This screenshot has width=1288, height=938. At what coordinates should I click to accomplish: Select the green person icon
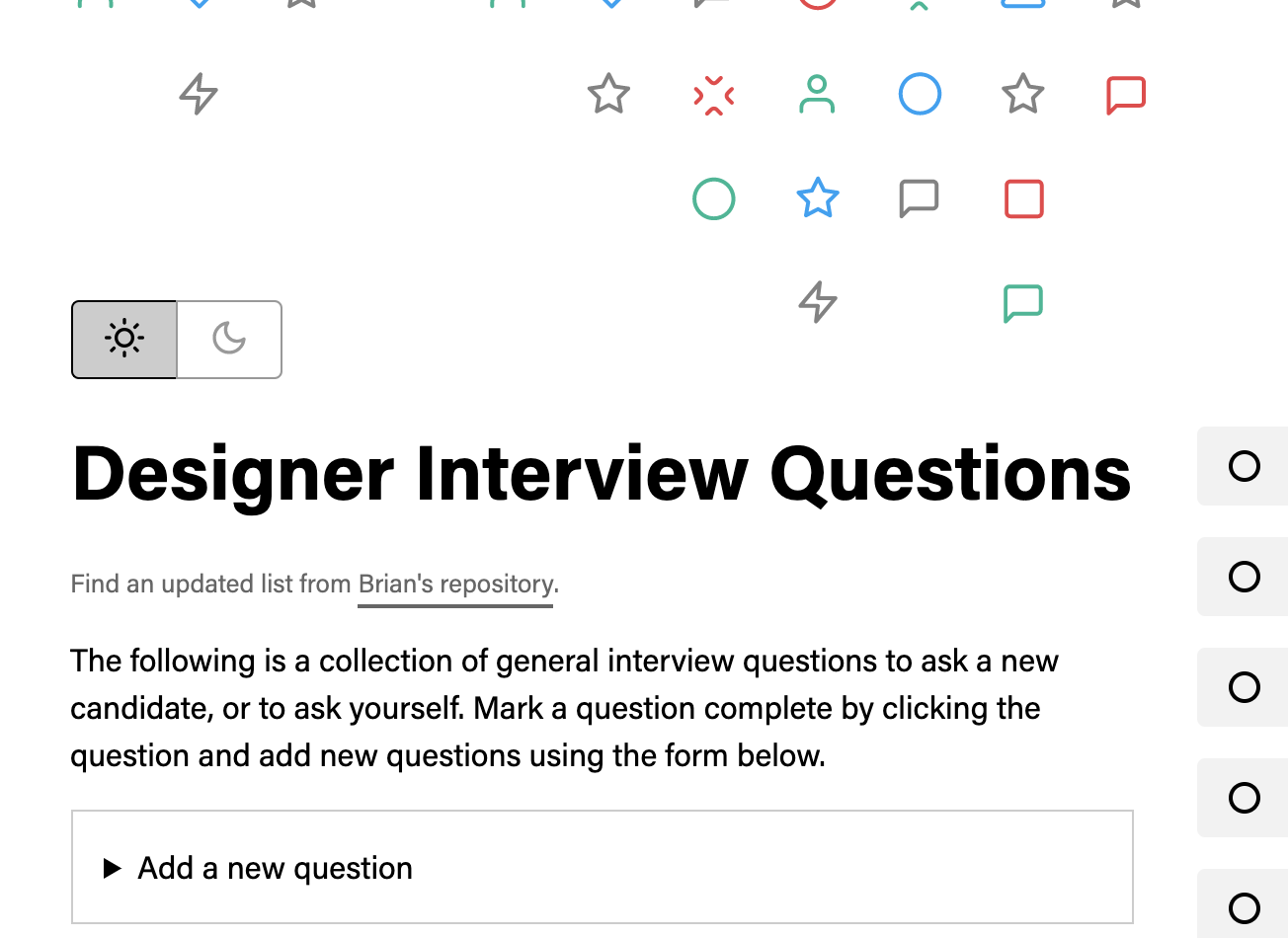[x=817, y=95]
